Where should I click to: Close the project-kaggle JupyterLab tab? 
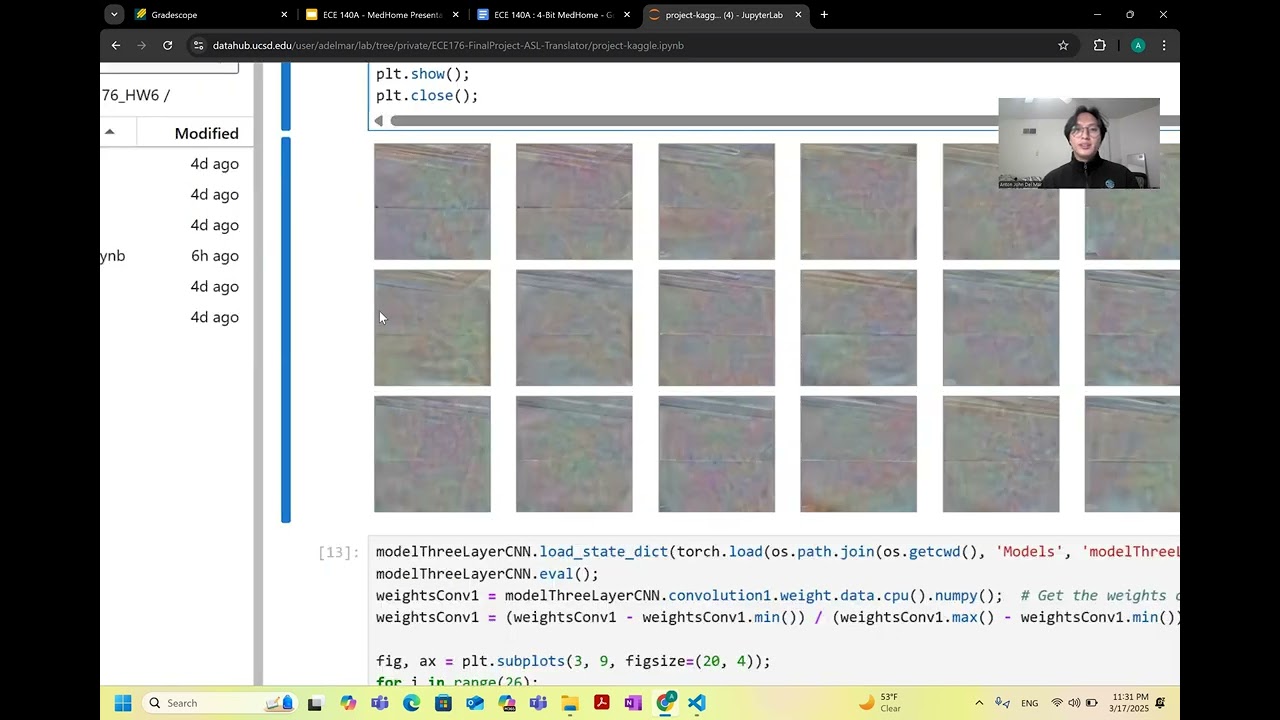[x=798, y=15]
